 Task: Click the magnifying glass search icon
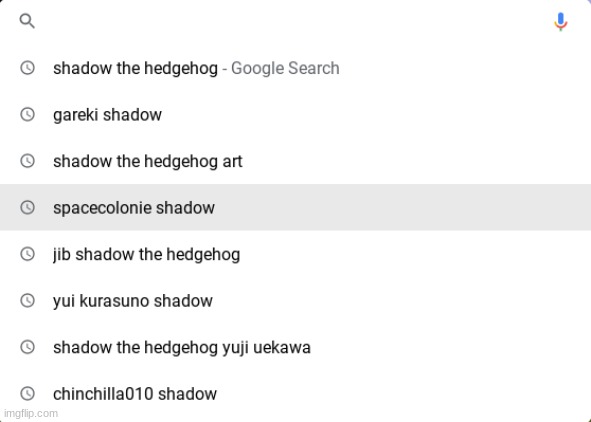tap(27, 21)
